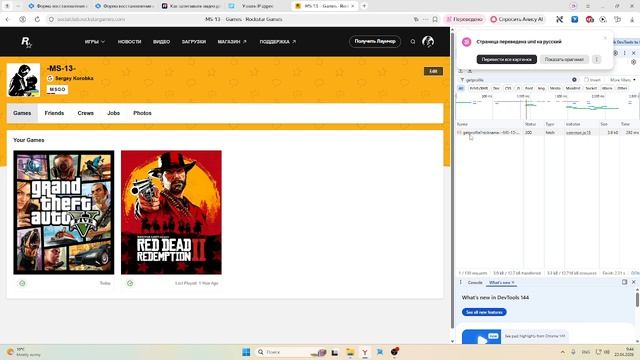The width and height of the screenshot is (640, 360).
Task: Switch to the Photos profile tab
Action: click(x=142, y=113)
